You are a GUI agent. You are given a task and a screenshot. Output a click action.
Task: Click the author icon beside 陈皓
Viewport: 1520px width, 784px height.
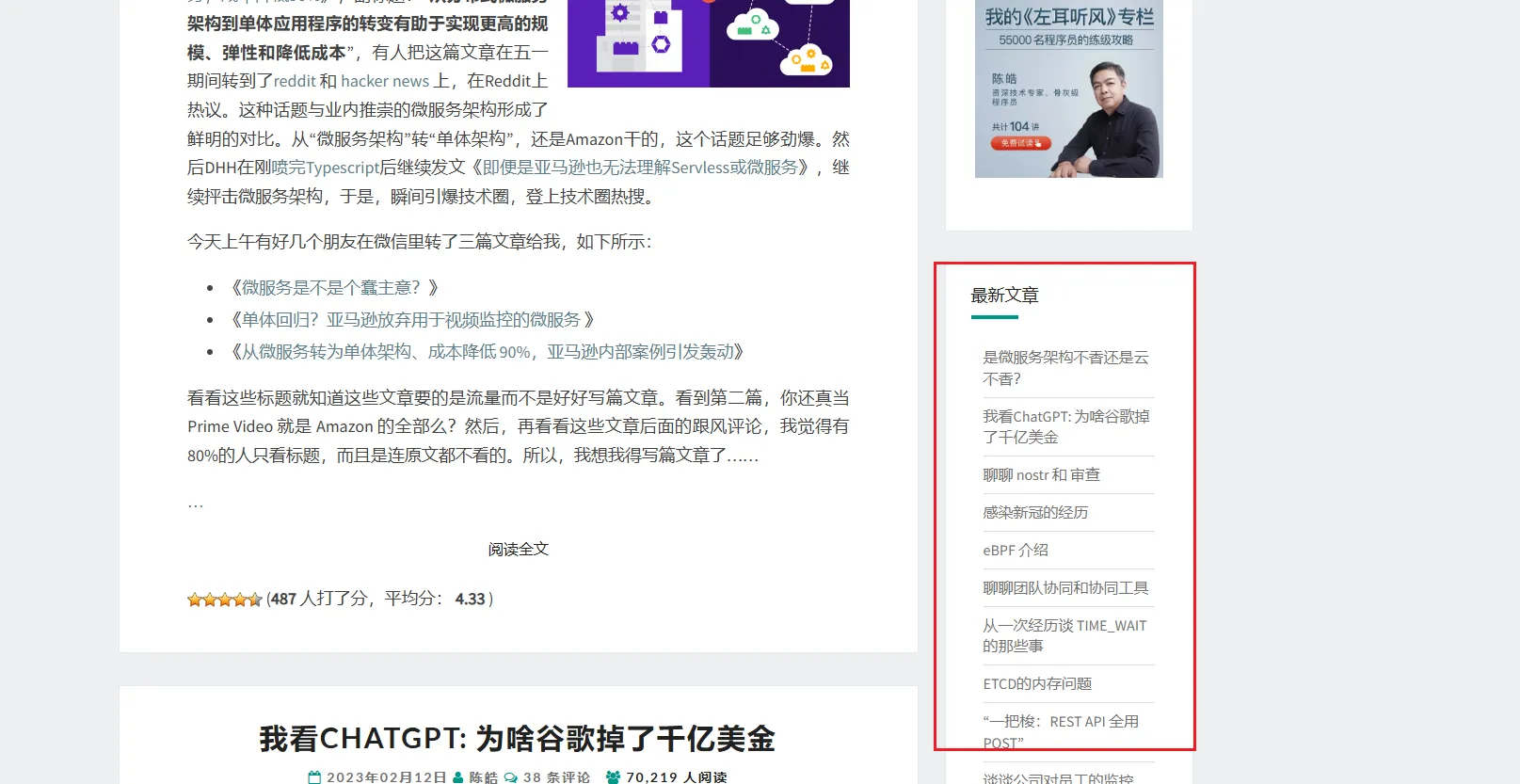457,777
